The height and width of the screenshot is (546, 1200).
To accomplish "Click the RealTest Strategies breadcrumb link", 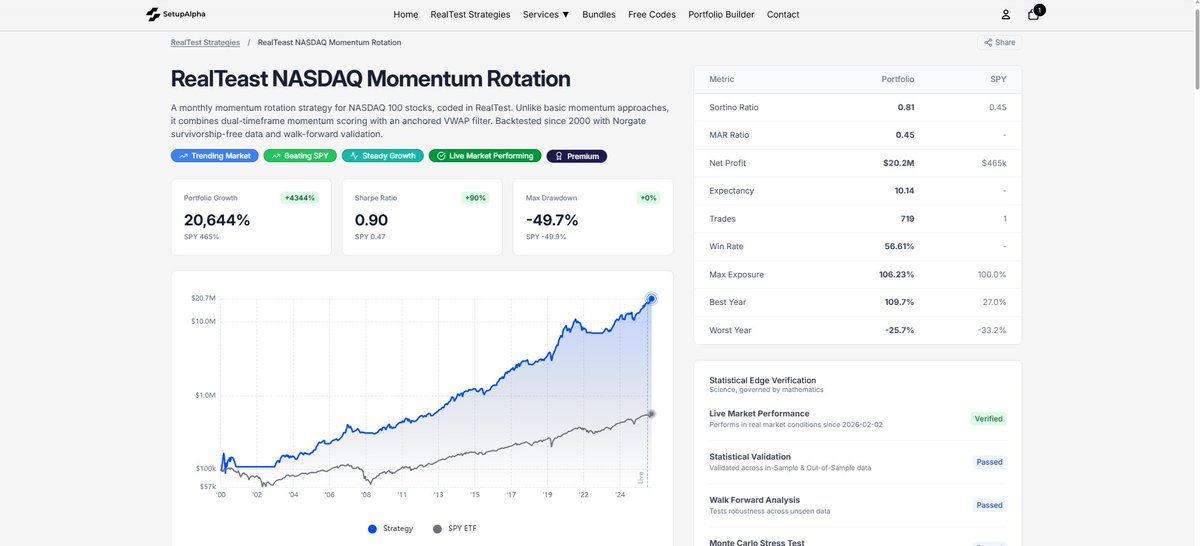I will click(206, 43).
